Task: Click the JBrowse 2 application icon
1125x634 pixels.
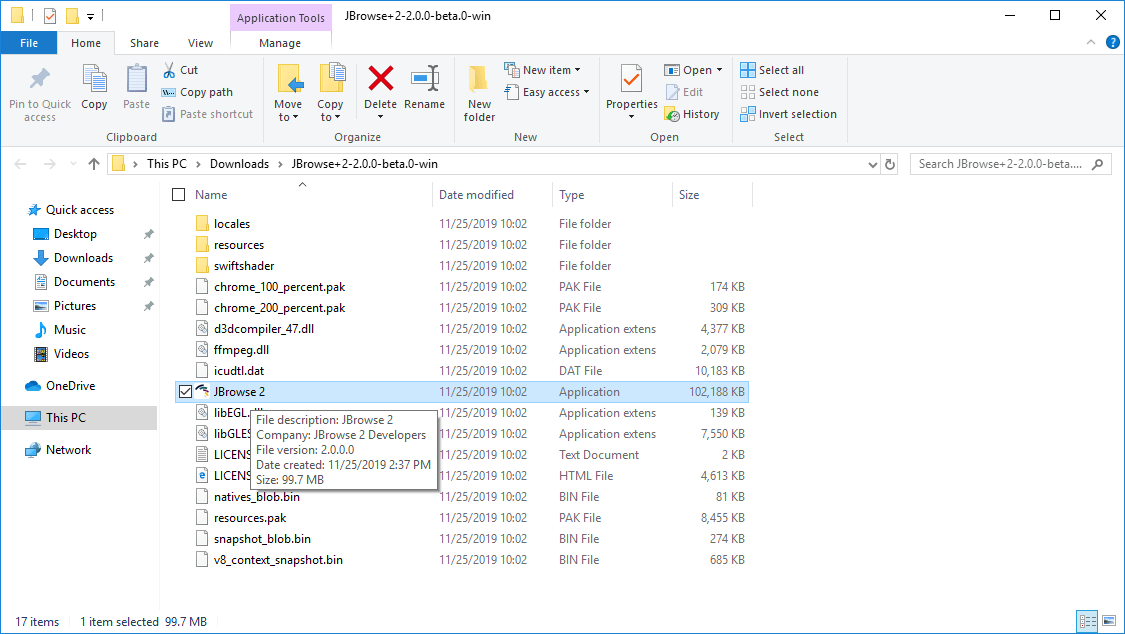Action: point(202,392)
